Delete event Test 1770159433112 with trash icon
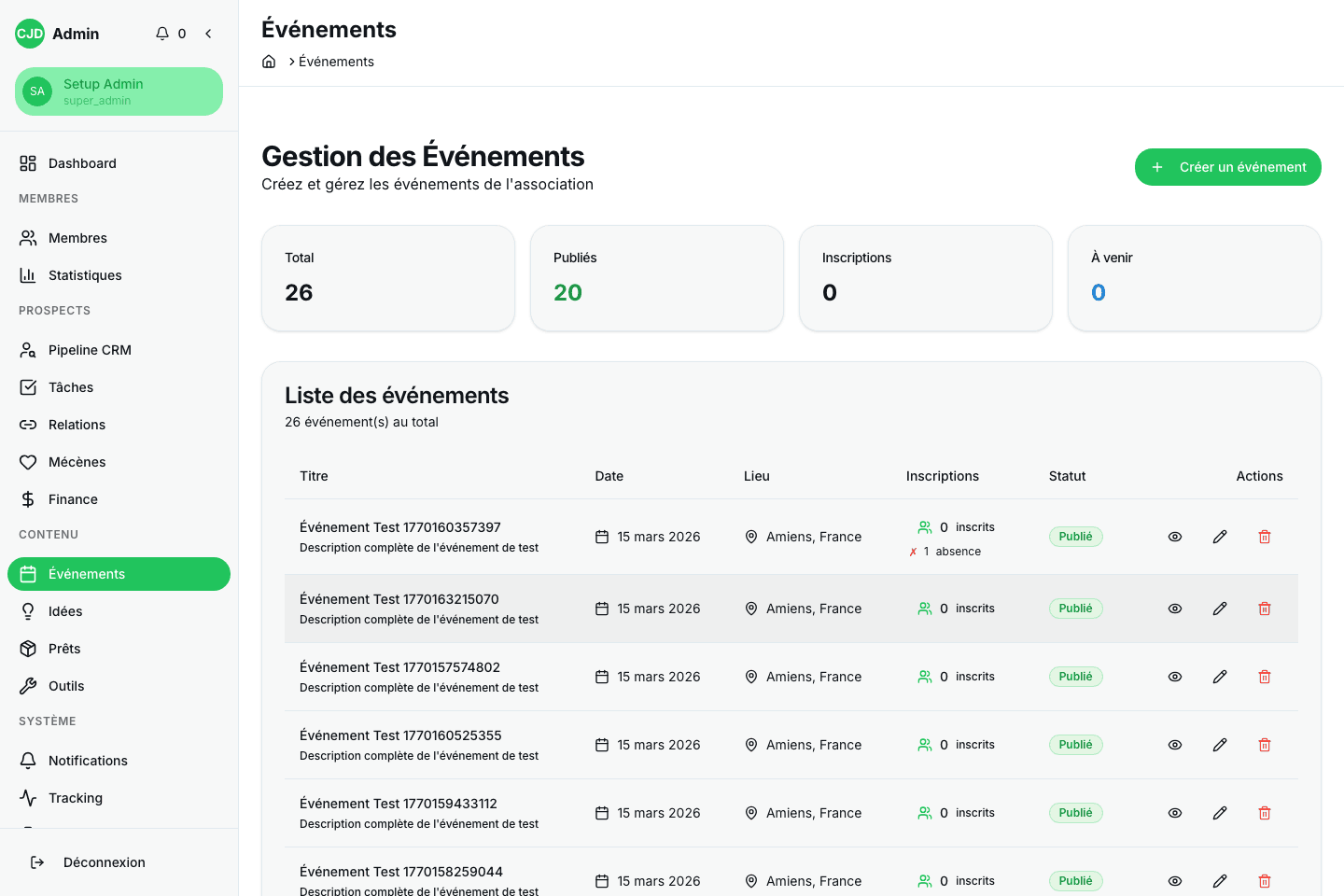 [1265, 813]
